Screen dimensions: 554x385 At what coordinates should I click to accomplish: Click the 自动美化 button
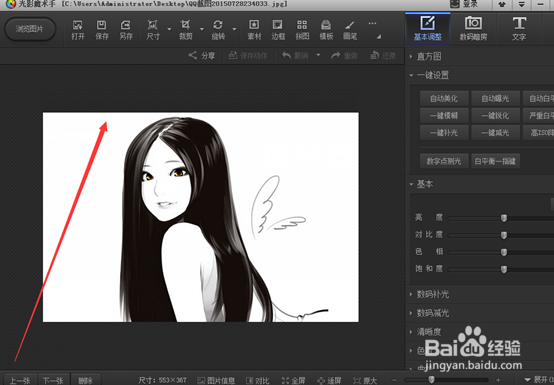[444, 99]
